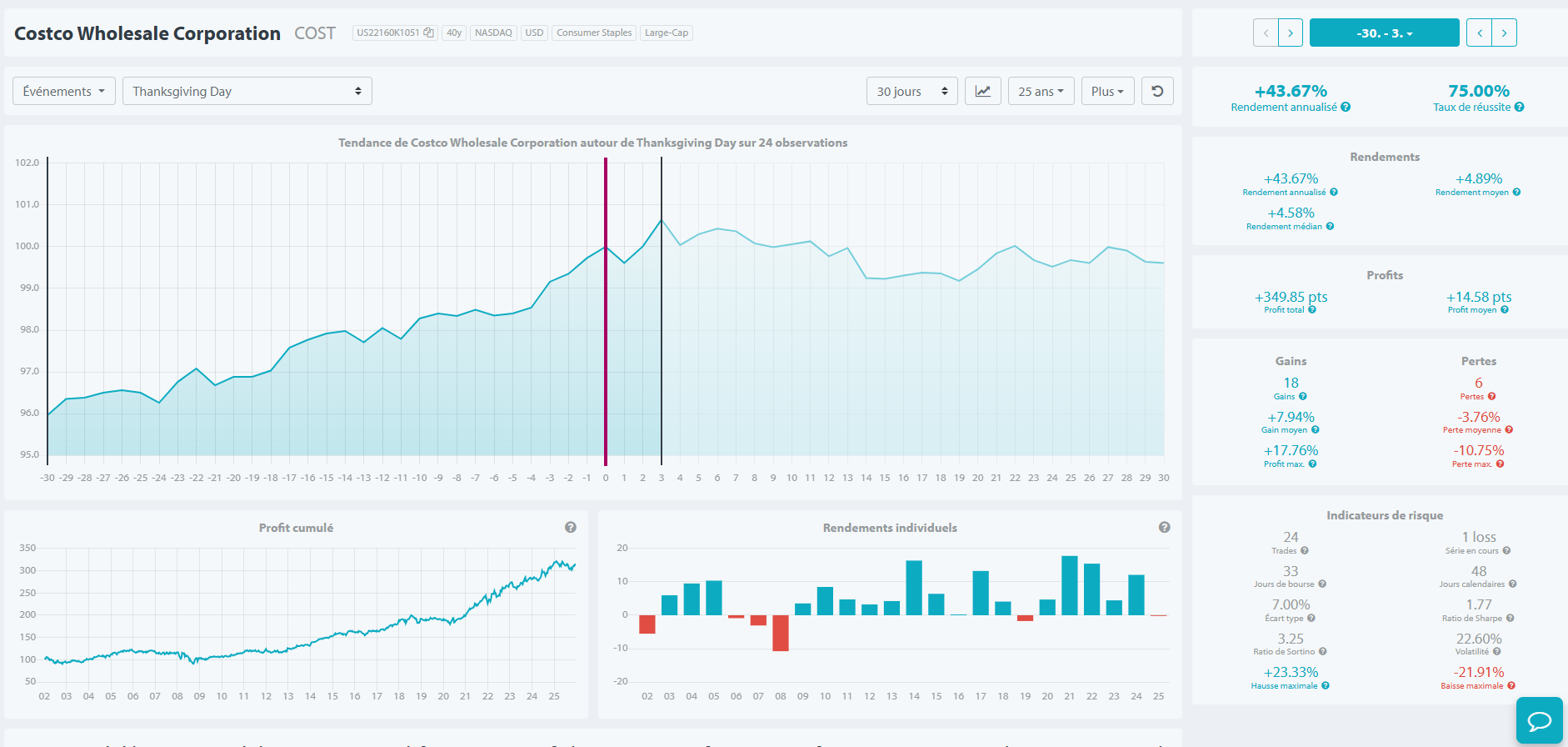Open help icon beside Taux de réussite

tap(1520, 107)
